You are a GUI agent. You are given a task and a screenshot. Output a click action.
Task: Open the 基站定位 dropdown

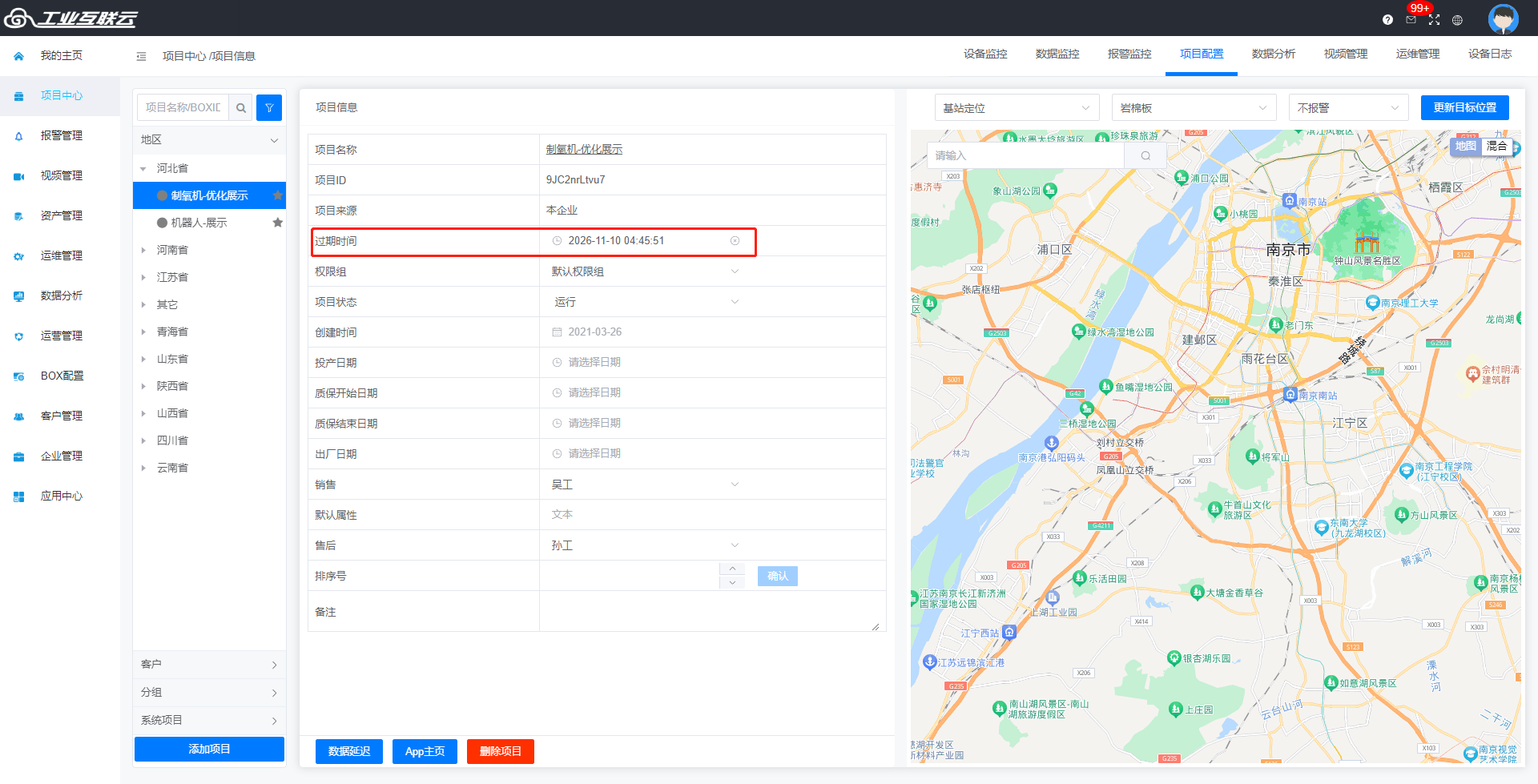(x=1017, y=108)
